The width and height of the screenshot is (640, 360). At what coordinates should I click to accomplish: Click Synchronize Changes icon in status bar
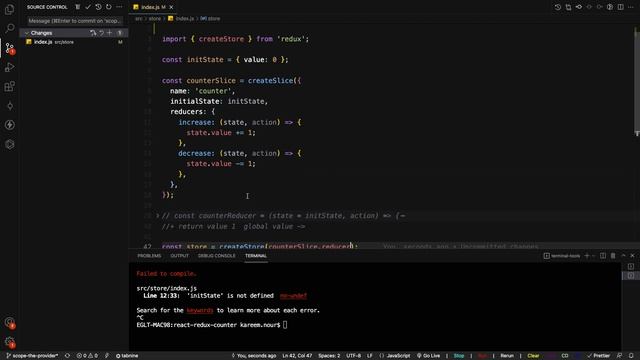coord(67,356)
